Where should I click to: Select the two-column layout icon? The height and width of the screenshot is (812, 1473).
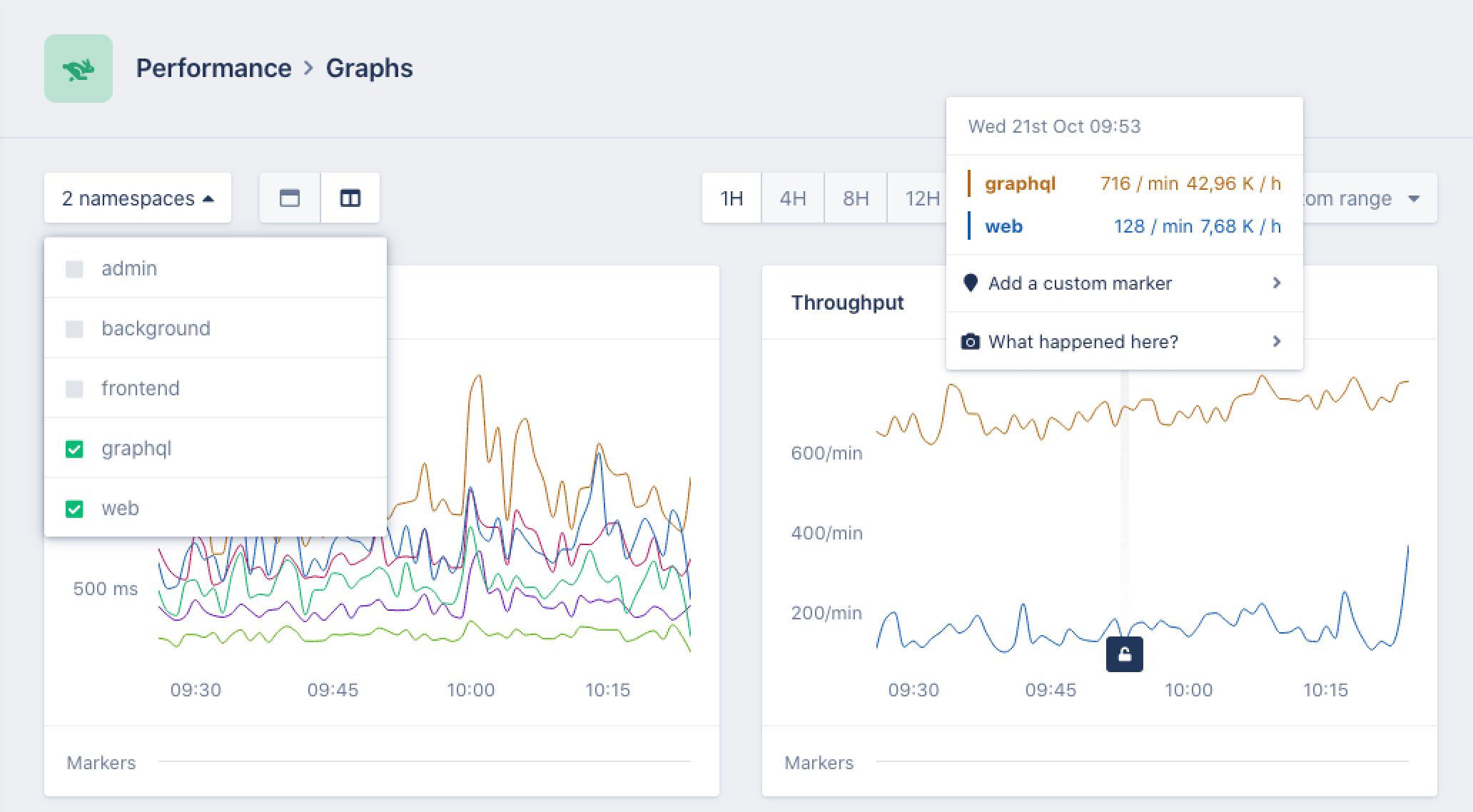point(350,198)
